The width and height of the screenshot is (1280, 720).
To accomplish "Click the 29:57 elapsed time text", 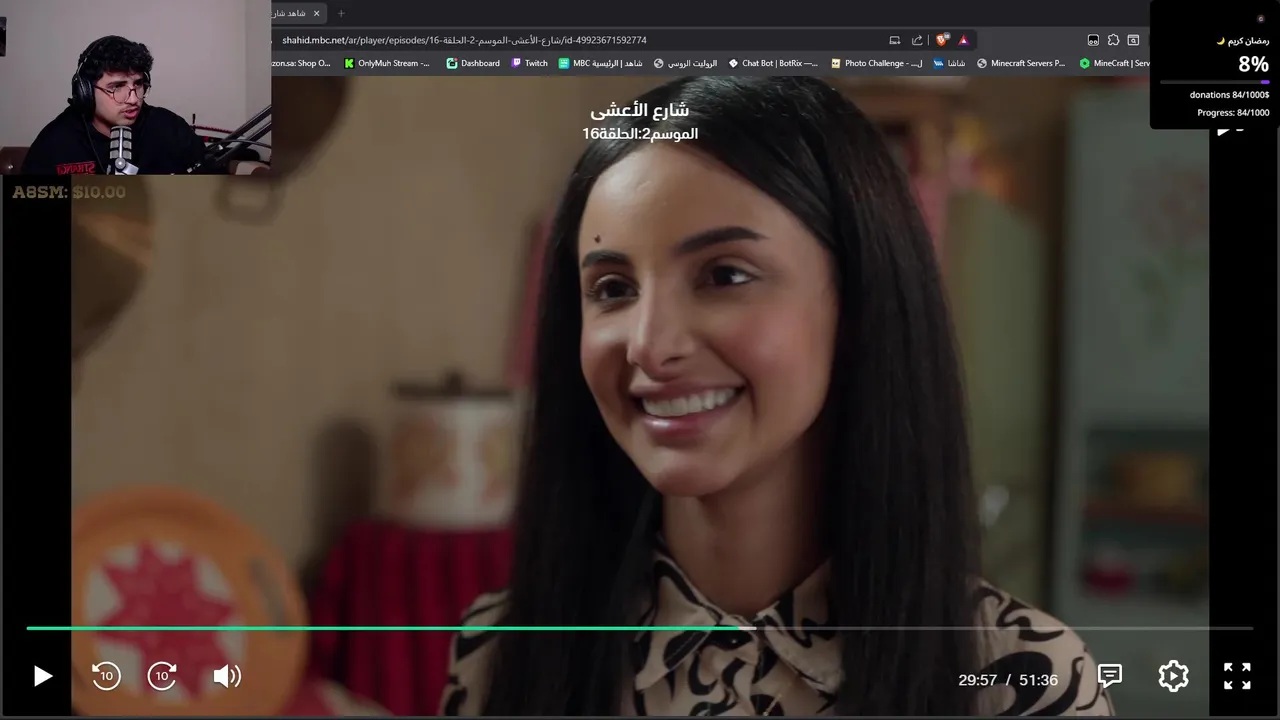I will tap(977, 680).
